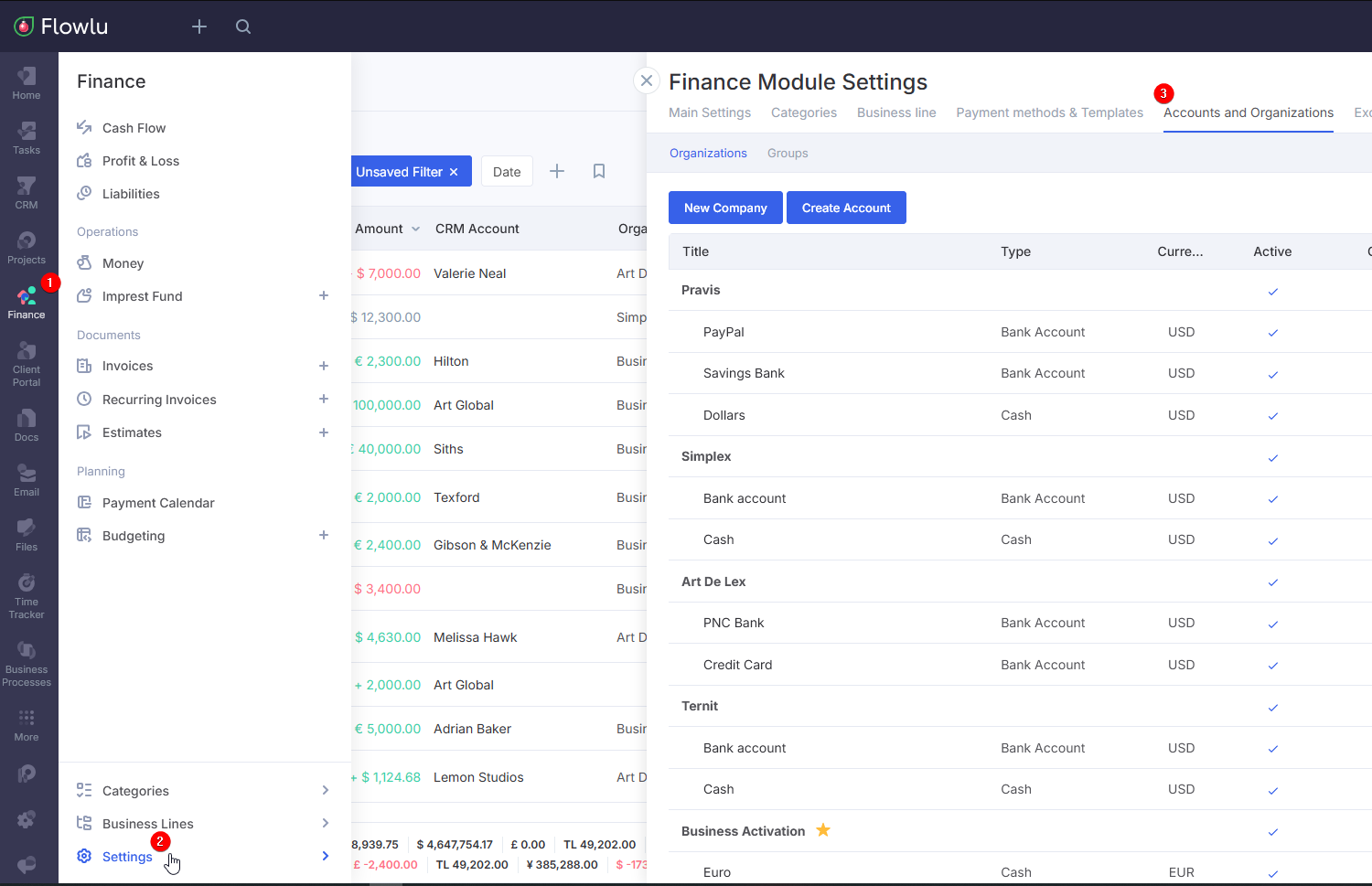This screenshot has width=1372, height=886.
Task: Toggle Active checkmark for Credit Card
Action: point(1273,666)
